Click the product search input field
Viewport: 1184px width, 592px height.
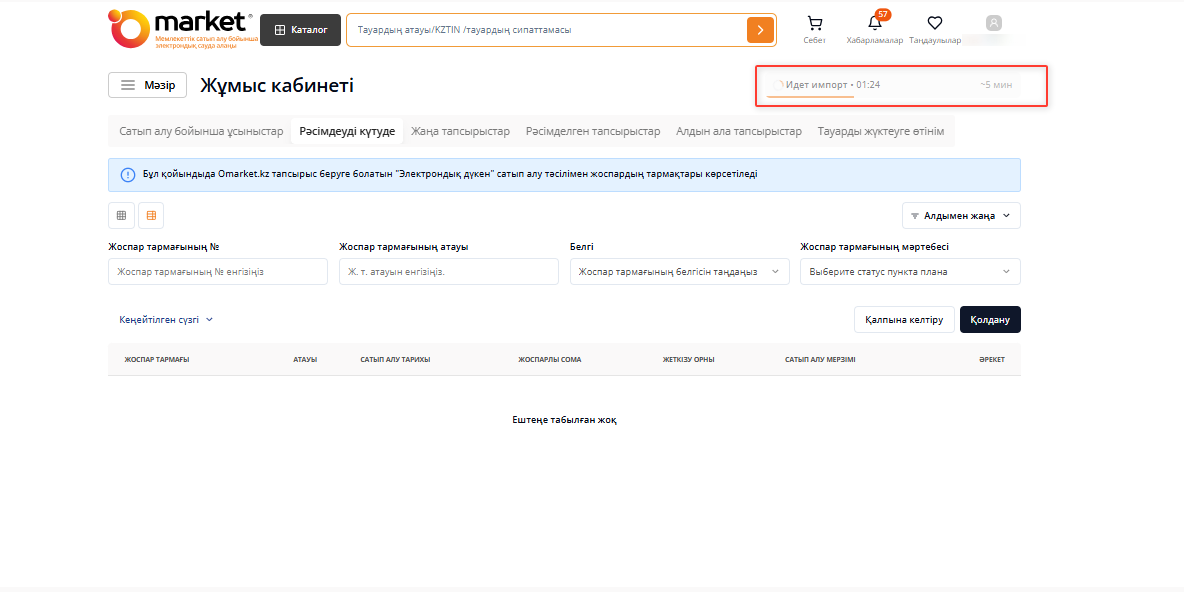point(546,30)
